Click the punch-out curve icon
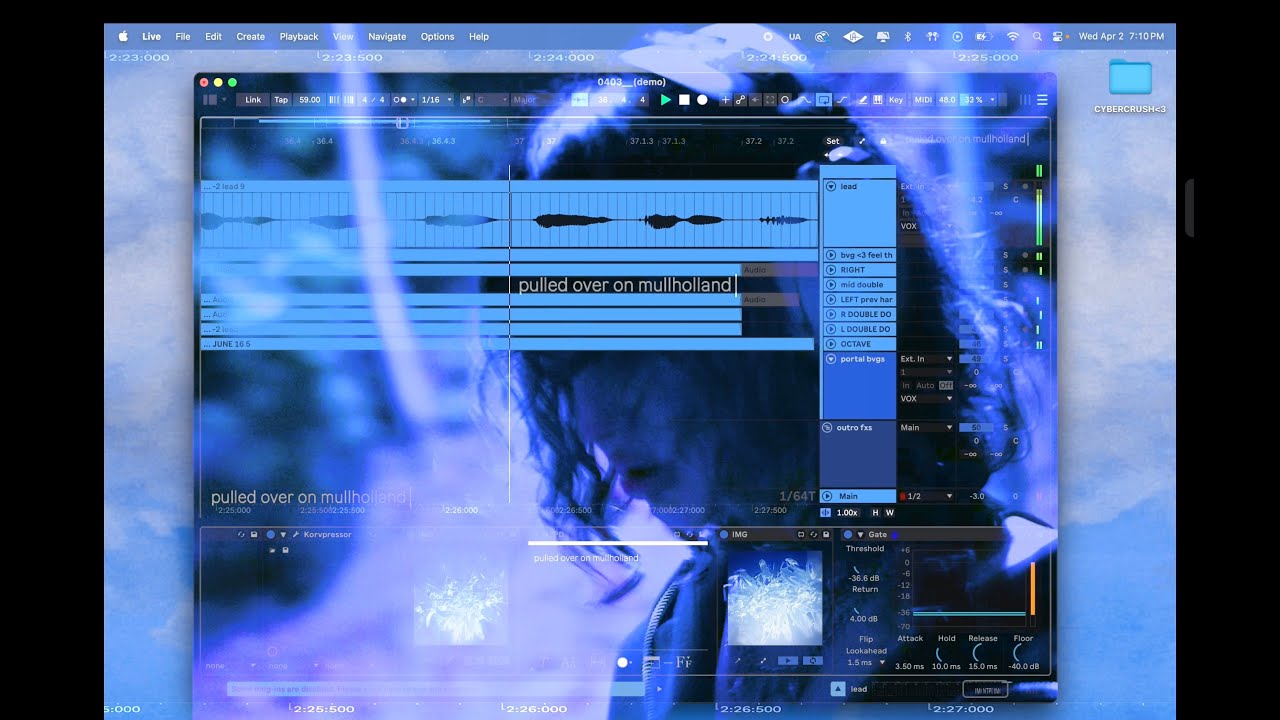 [842, 100]
